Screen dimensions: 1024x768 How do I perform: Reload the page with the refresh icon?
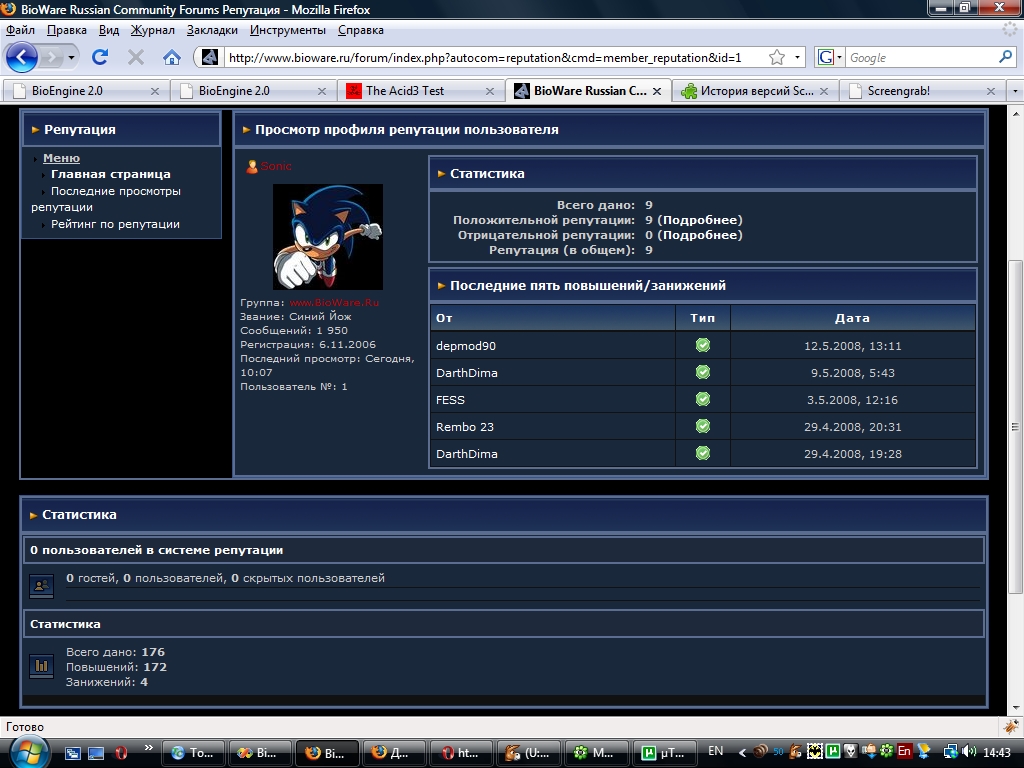(x=100, y=57)
